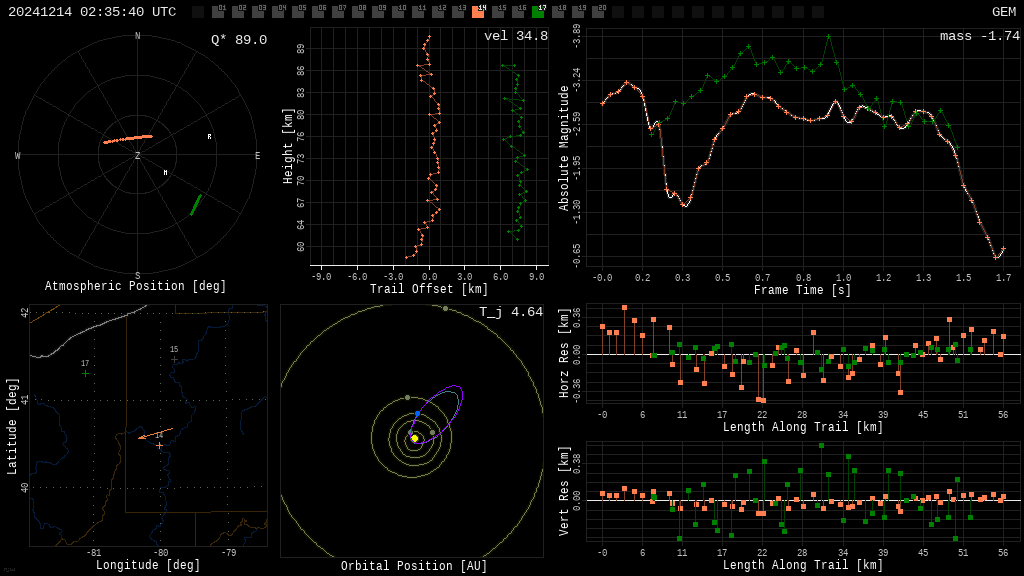Click station 17 green cross on map
1024x576 pixels.
pos(85,373)
